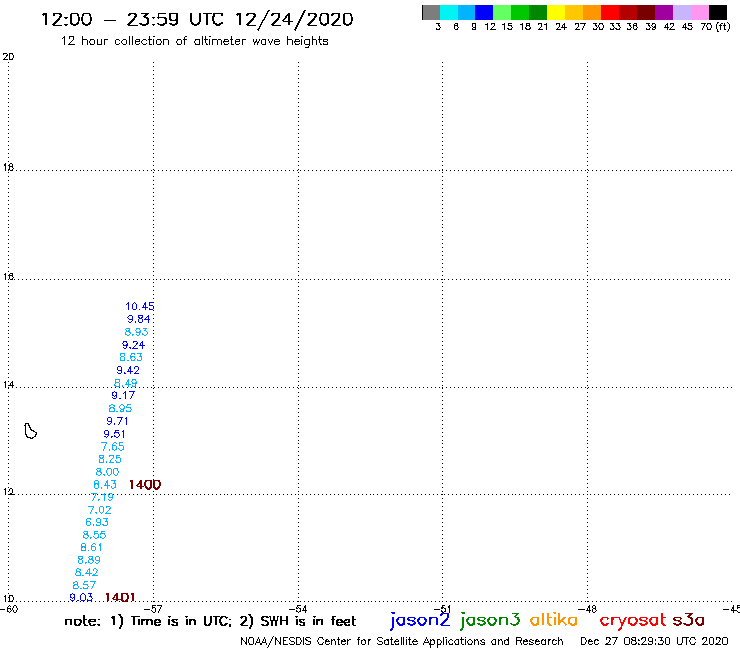Screen dimensions: 740x650
Task: Click the 7.65 reading
Action: (112, 447)
